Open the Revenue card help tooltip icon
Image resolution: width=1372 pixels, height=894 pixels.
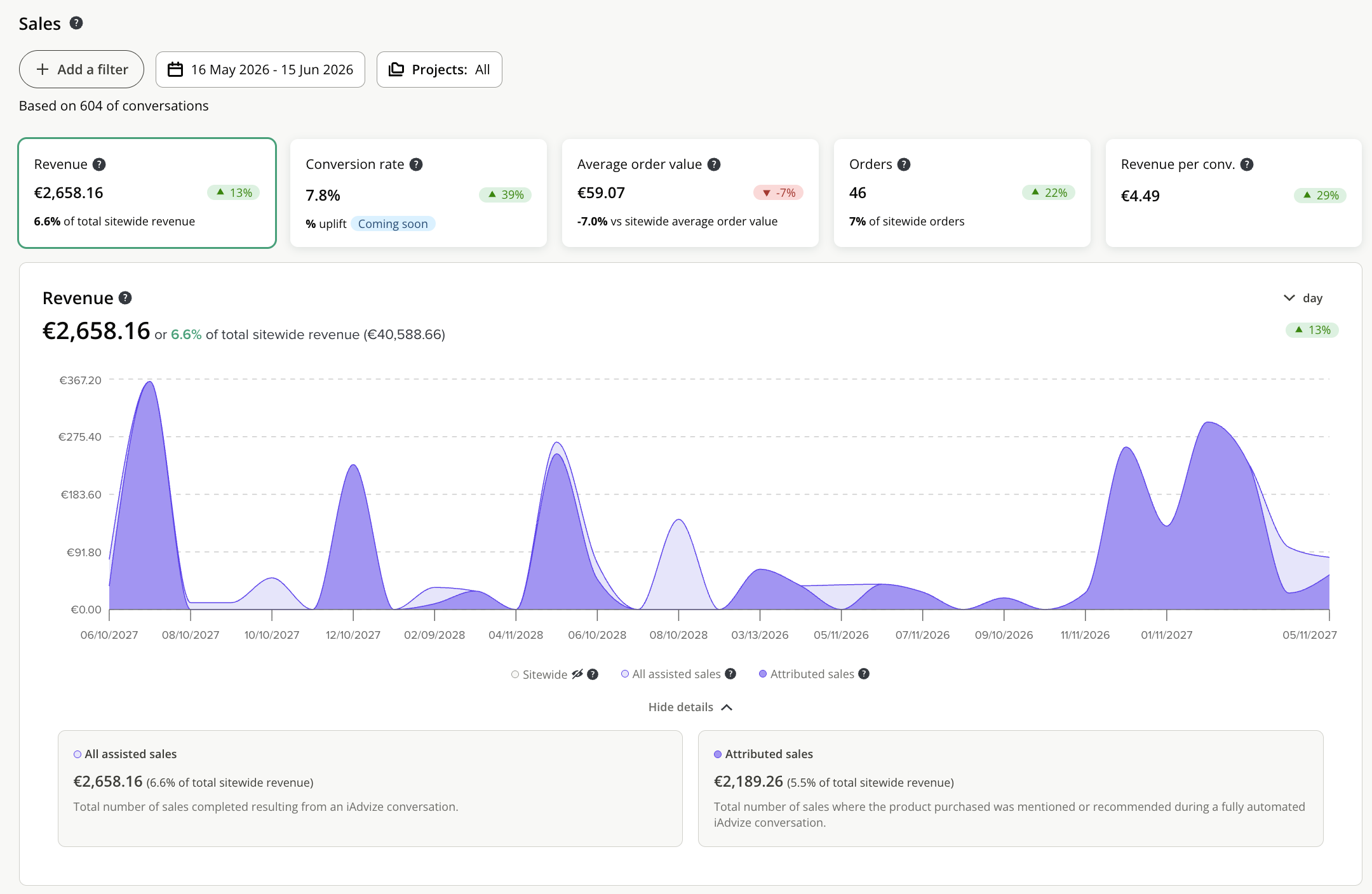pos(99,164)
